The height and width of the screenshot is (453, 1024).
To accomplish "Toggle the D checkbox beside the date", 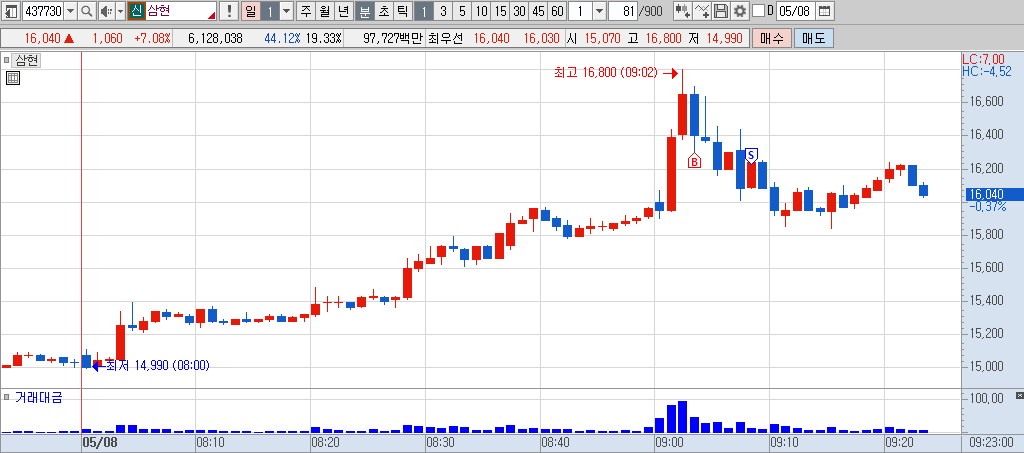I will pos(758,11).
